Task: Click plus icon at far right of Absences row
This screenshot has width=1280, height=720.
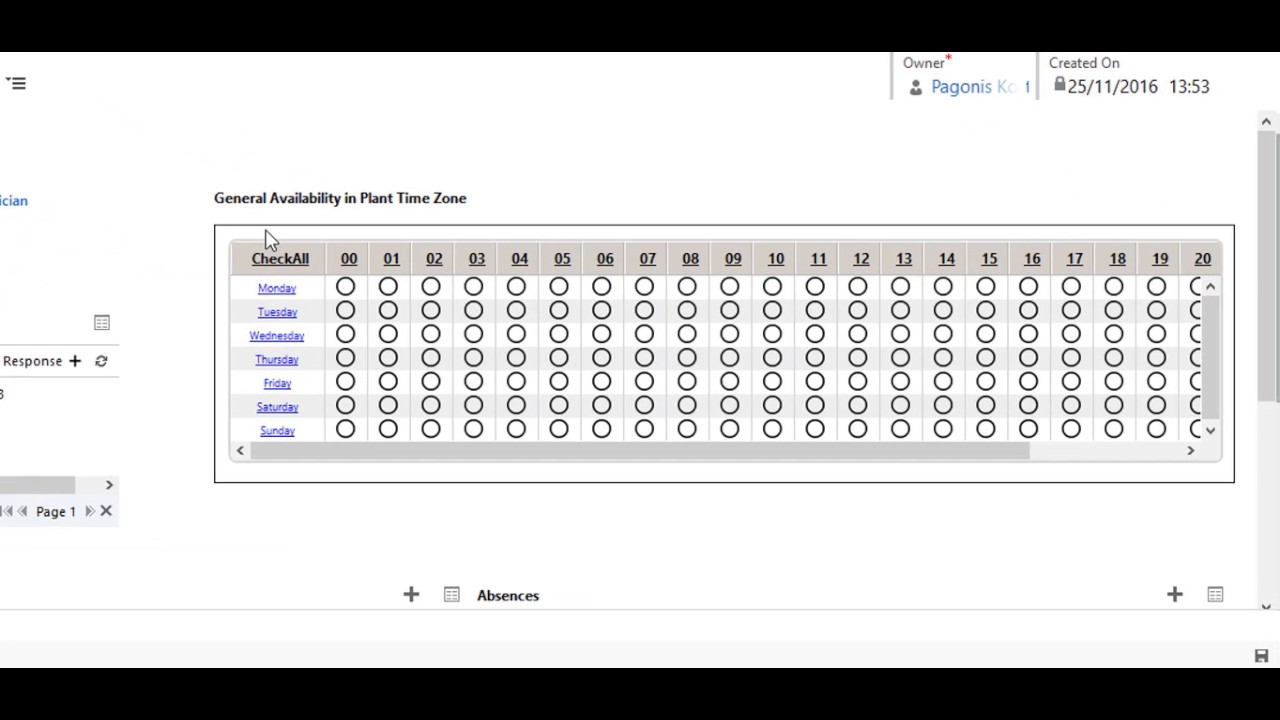Action: pyautogui.click(x=1175, y=595)
